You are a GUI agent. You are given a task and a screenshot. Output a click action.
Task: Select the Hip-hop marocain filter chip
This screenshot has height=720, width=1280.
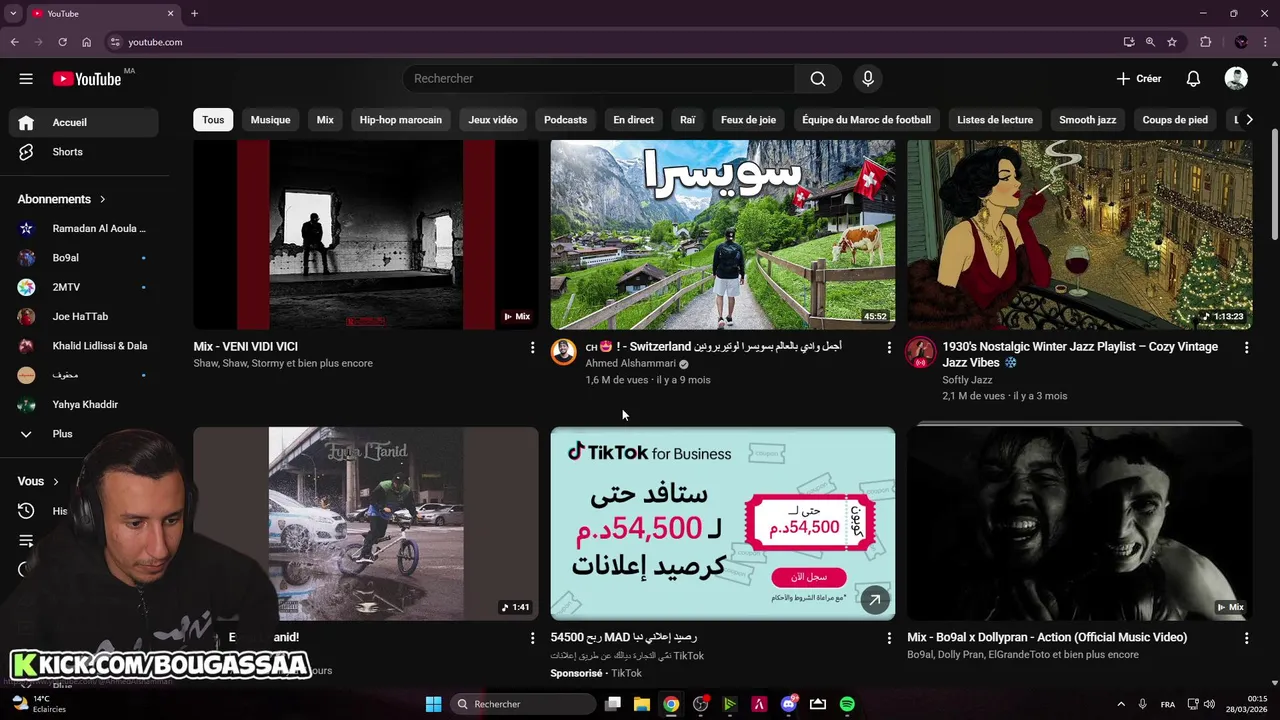(400, 120)
